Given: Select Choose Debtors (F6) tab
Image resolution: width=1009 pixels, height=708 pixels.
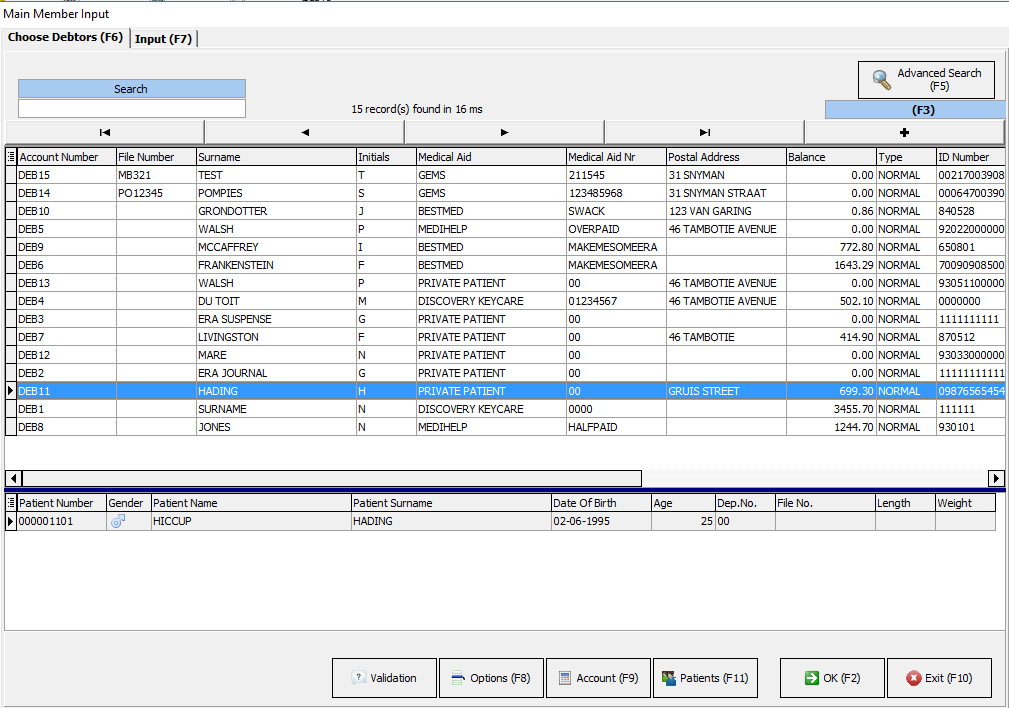Looking at the screenshot, I should tap(66, 38).
